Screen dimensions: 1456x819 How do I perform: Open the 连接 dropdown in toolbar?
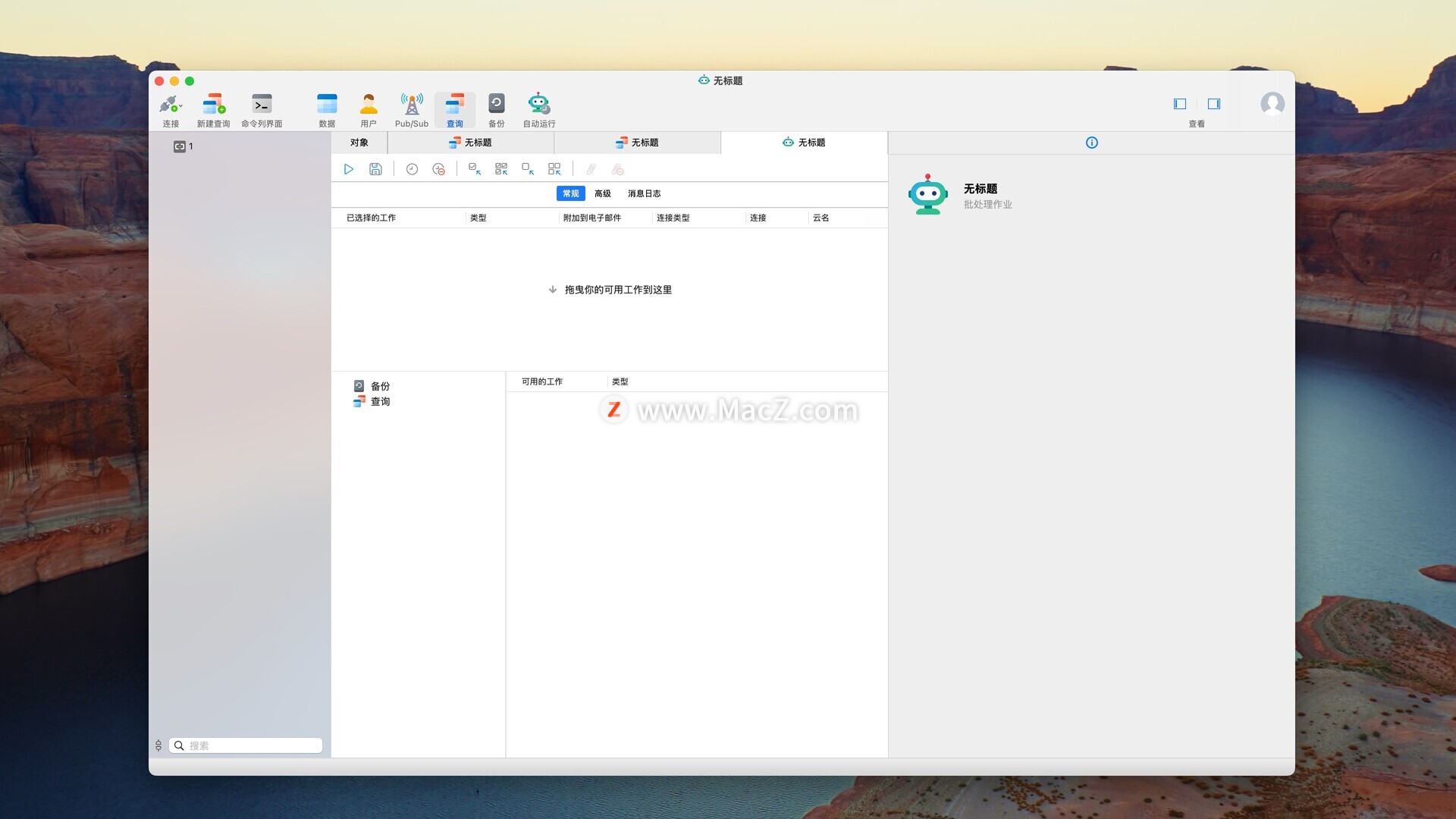tap(171, 105)
